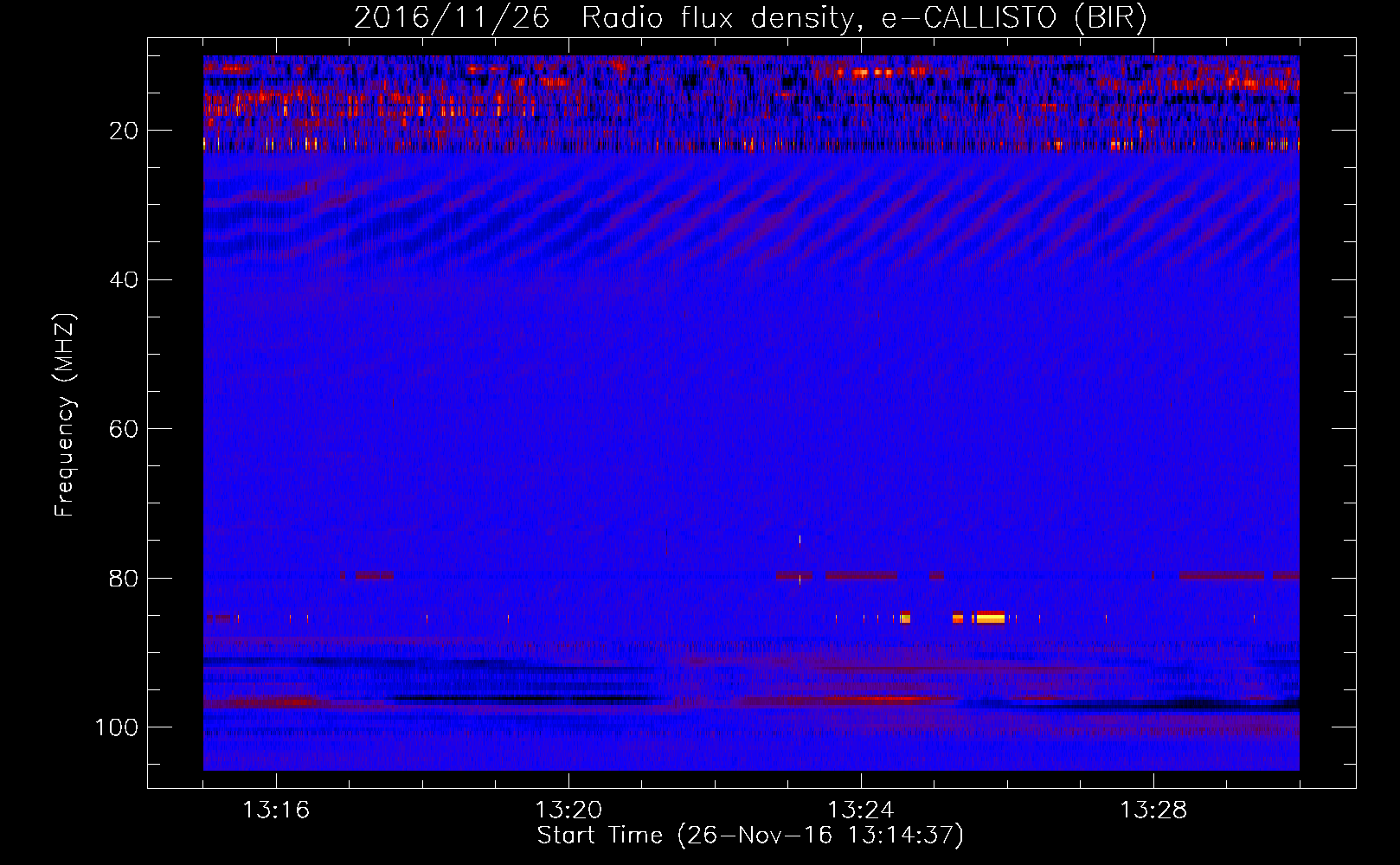
Task: Click the plot title mentioning e-CALLISTO (BIR)
Action: [x=750, y=17]
